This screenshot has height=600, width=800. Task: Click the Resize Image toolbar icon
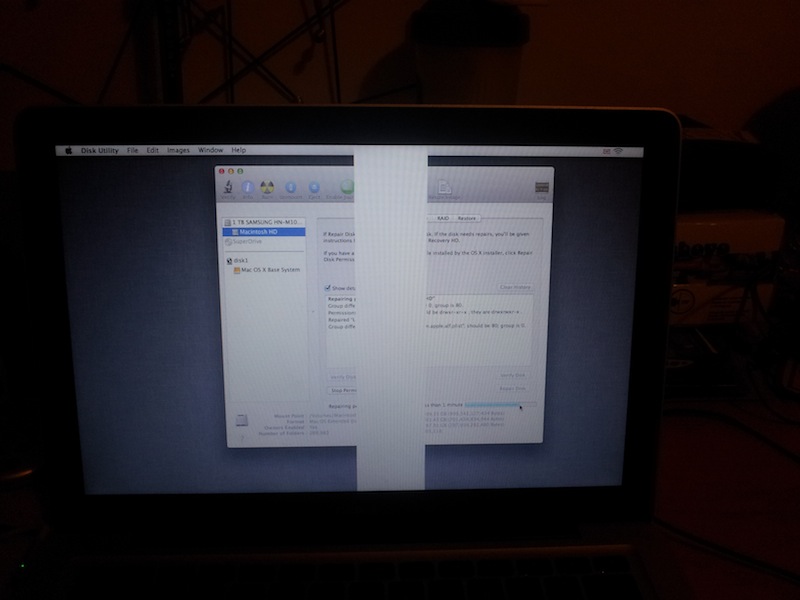(444, 187)
